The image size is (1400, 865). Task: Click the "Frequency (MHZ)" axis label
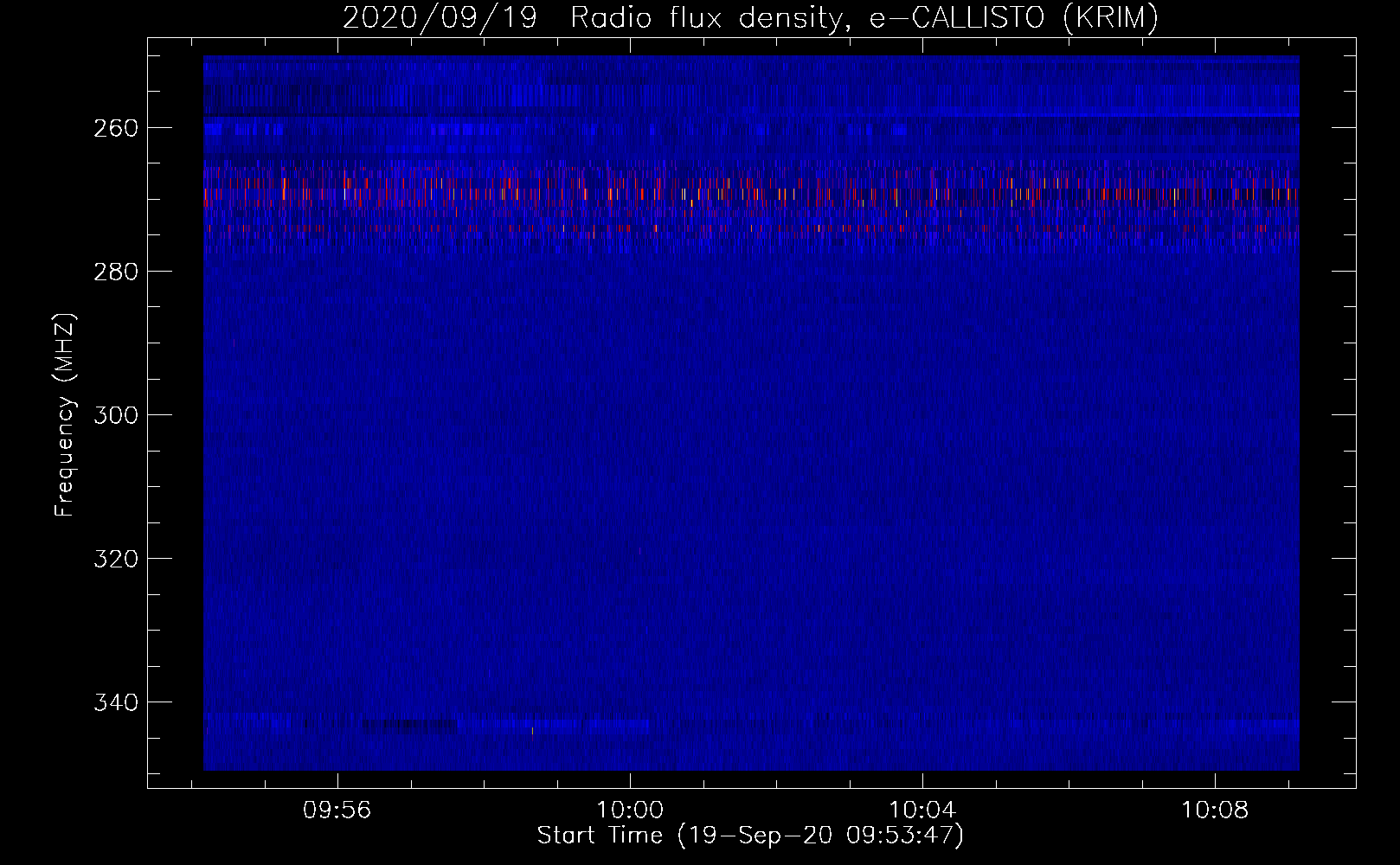tap(65, 414)
